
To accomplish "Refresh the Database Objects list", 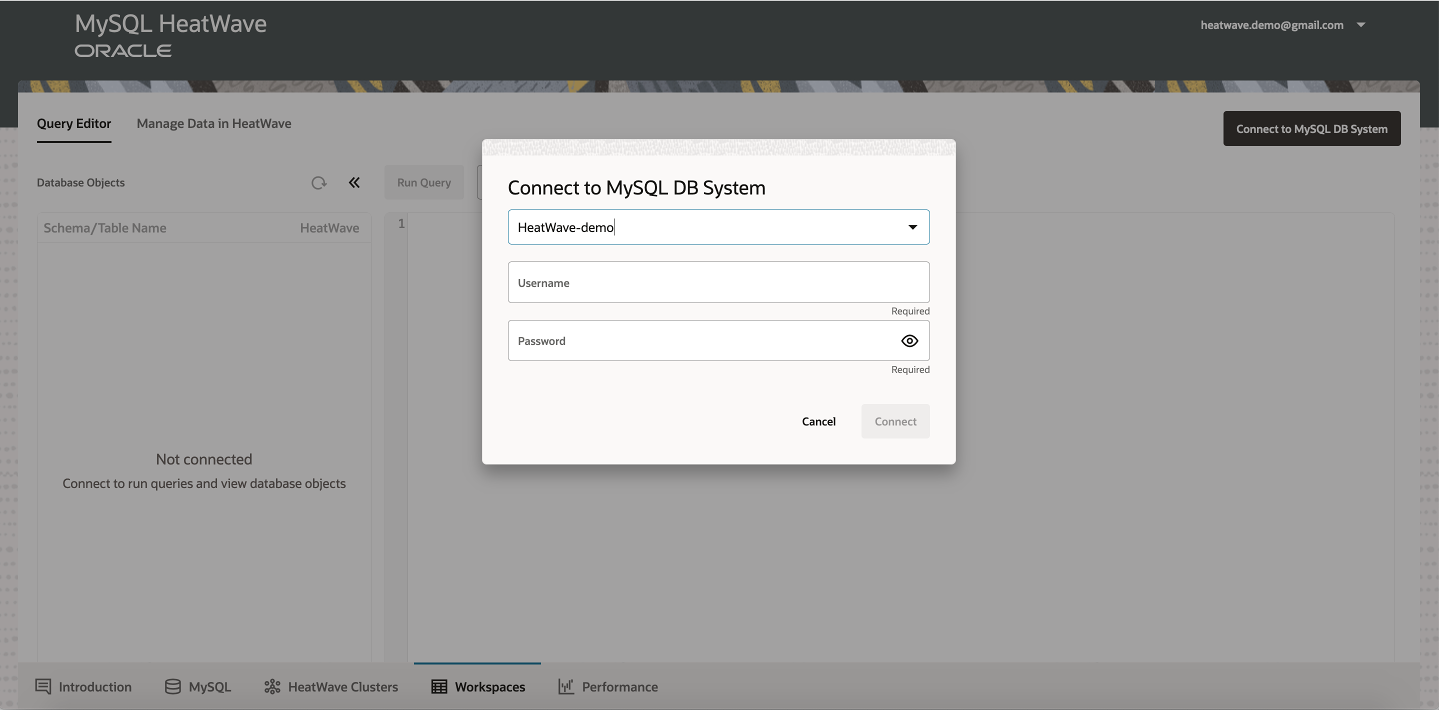I will 319,182.
